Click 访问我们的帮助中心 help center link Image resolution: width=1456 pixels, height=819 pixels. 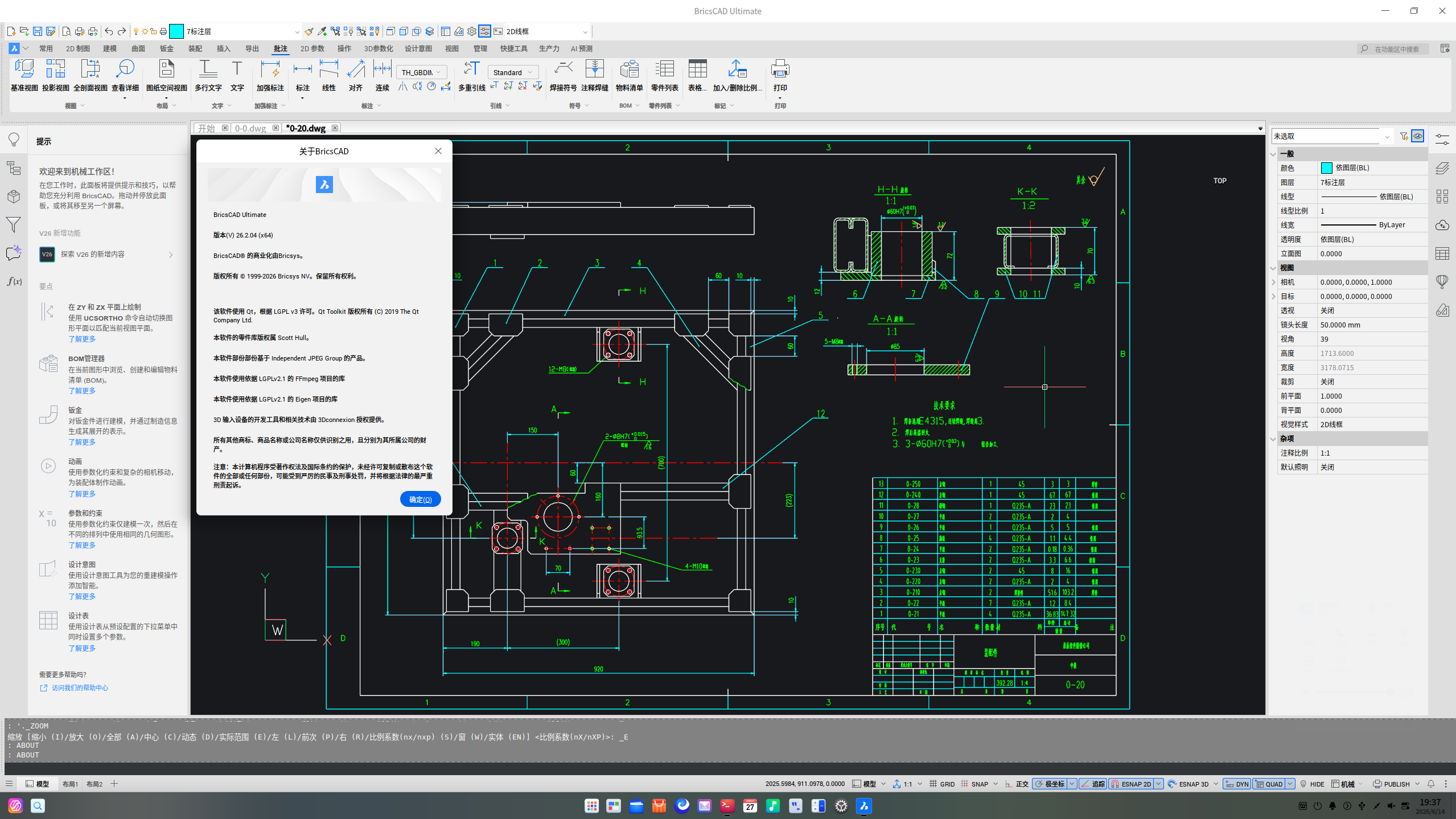tap(80, 687)
